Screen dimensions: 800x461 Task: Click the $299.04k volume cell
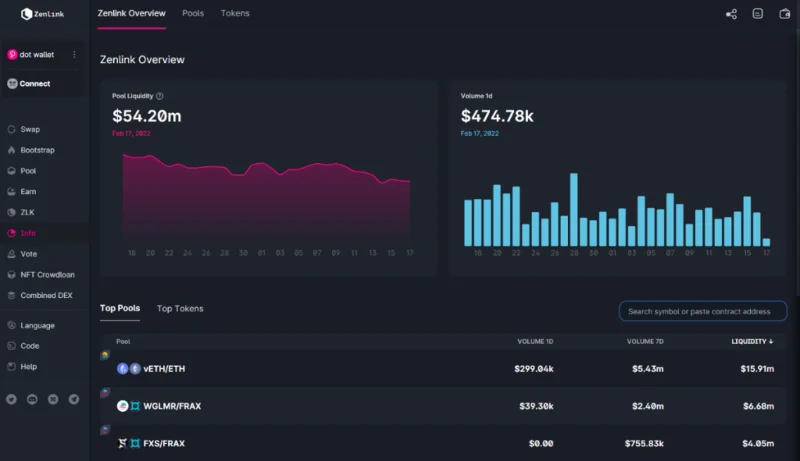point(534,369)
